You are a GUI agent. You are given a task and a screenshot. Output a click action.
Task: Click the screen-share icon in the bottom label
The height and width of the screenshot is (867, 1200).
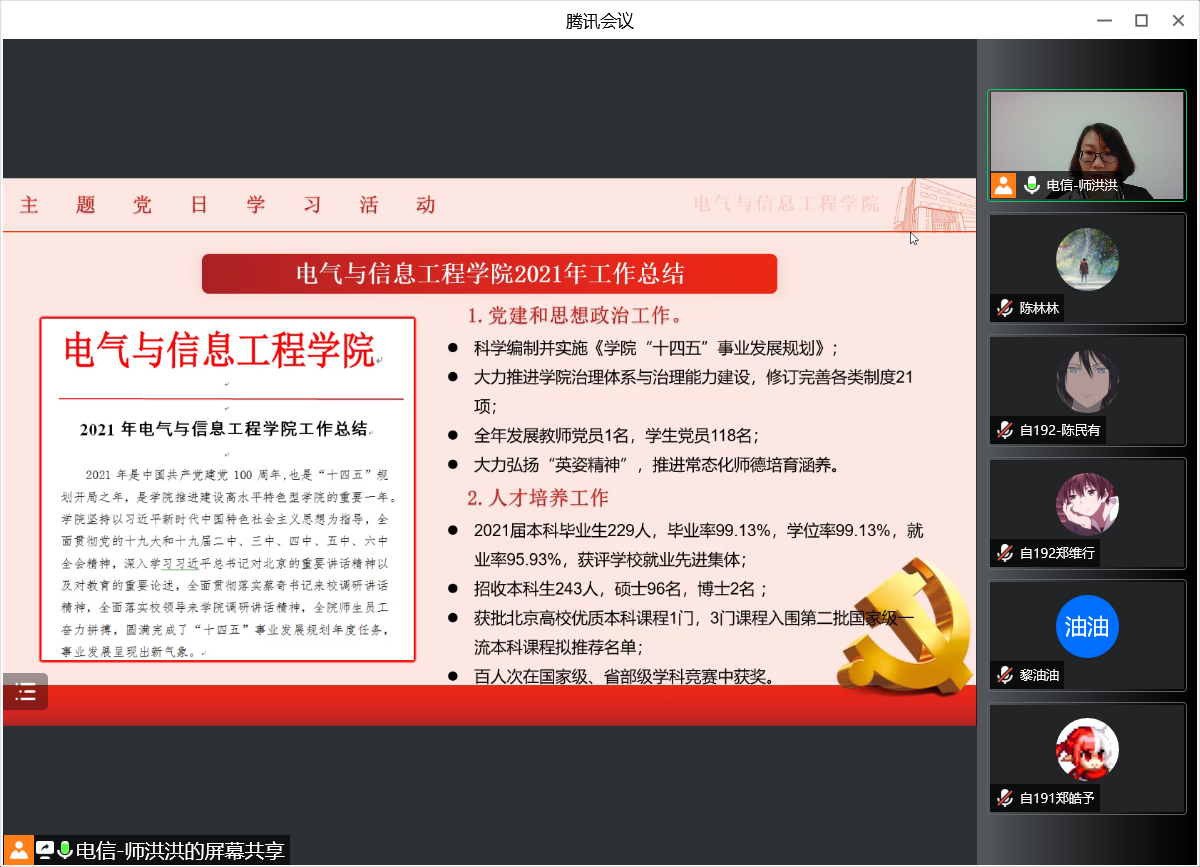(45, 851)
